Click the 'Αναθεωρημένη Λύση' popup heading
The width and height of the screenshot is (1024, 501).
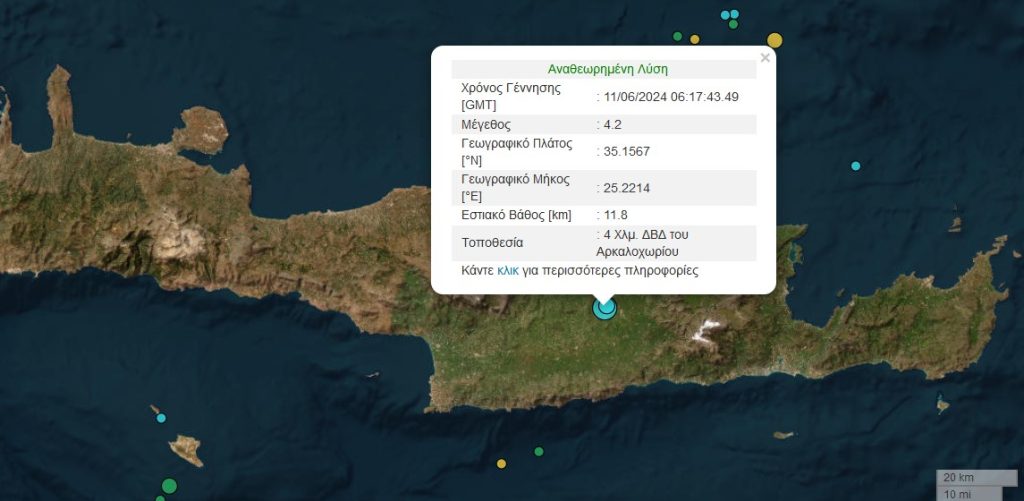(607, 70)
